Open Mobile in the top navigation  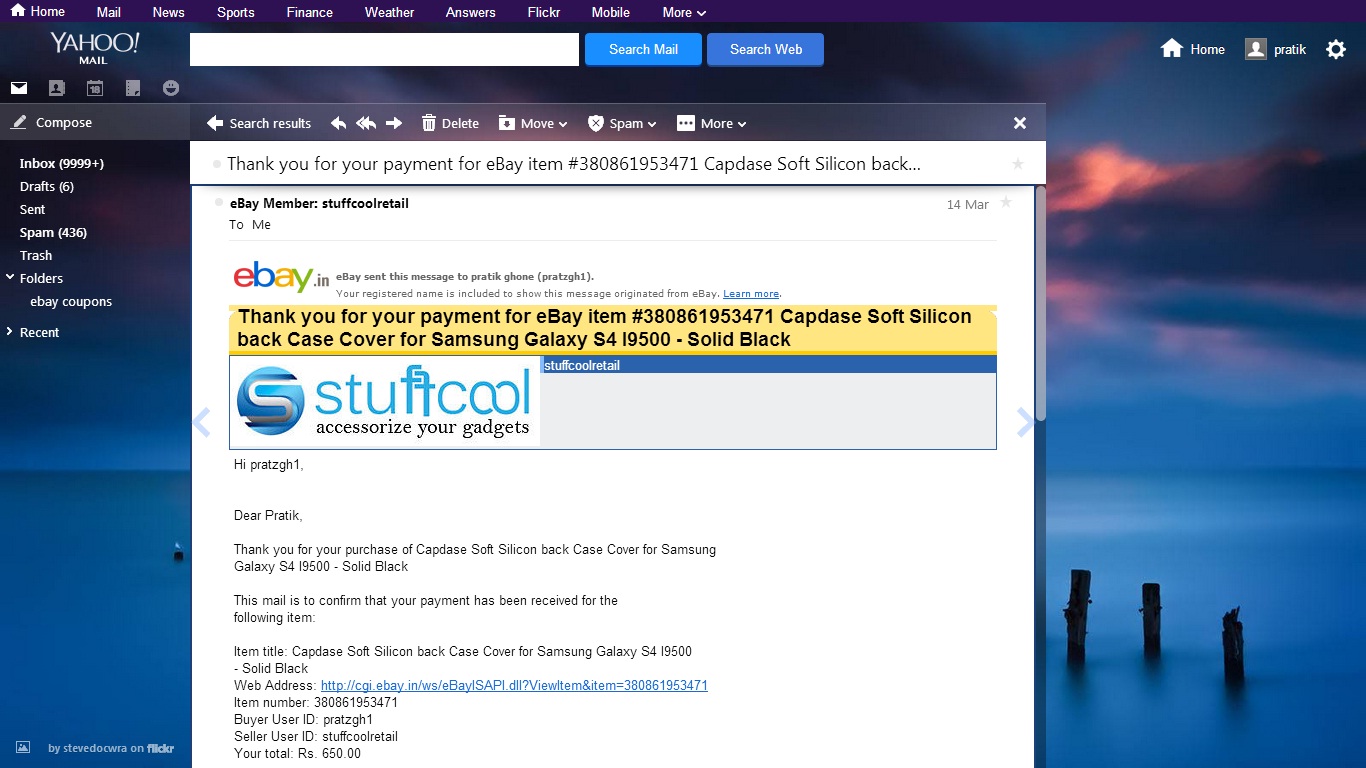610,12
